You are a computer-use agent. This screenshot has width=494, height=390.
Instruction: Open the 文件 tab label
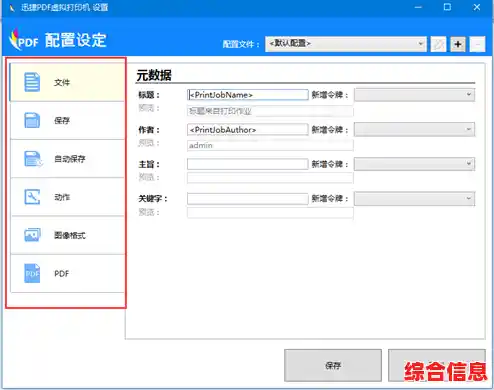(62, 82)
